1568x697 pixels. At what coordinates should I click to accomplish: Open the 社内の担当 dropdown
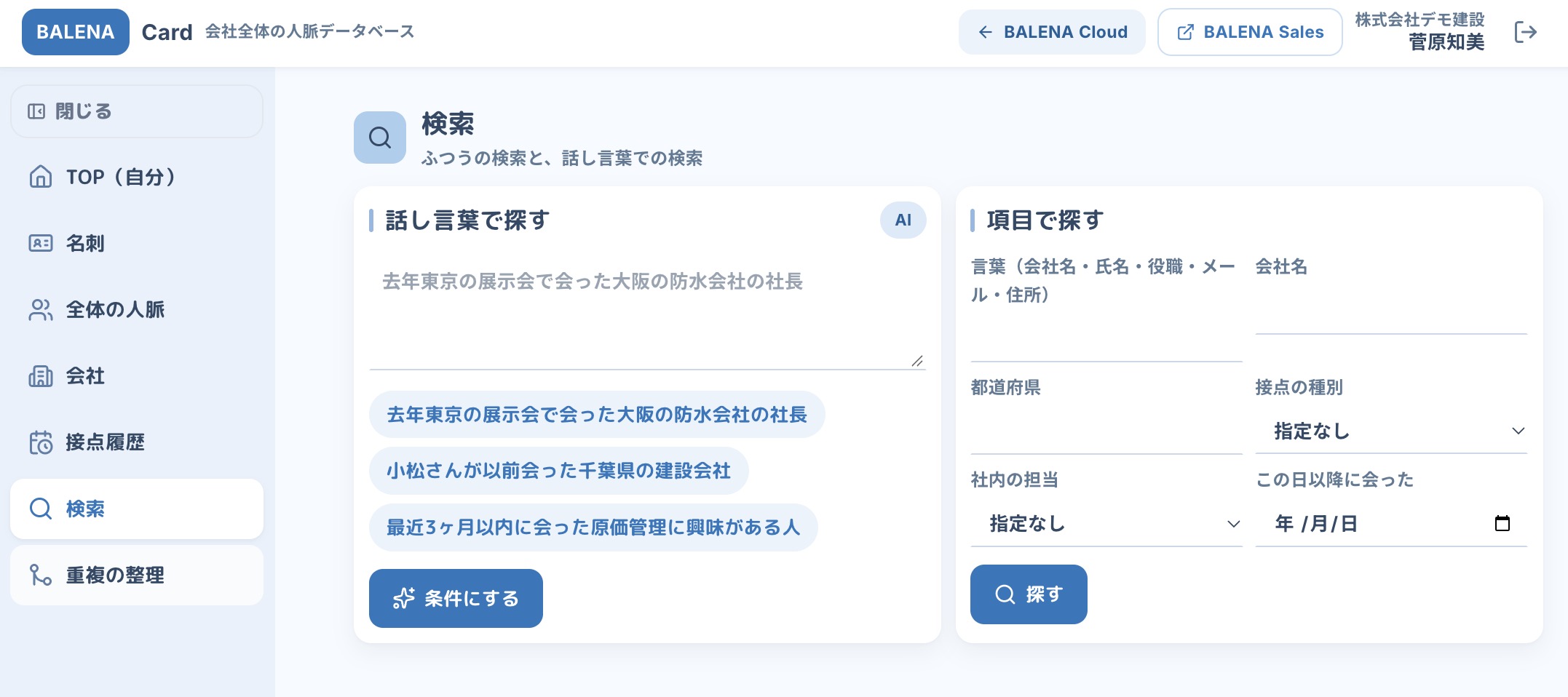click(x=1106, y=523)
